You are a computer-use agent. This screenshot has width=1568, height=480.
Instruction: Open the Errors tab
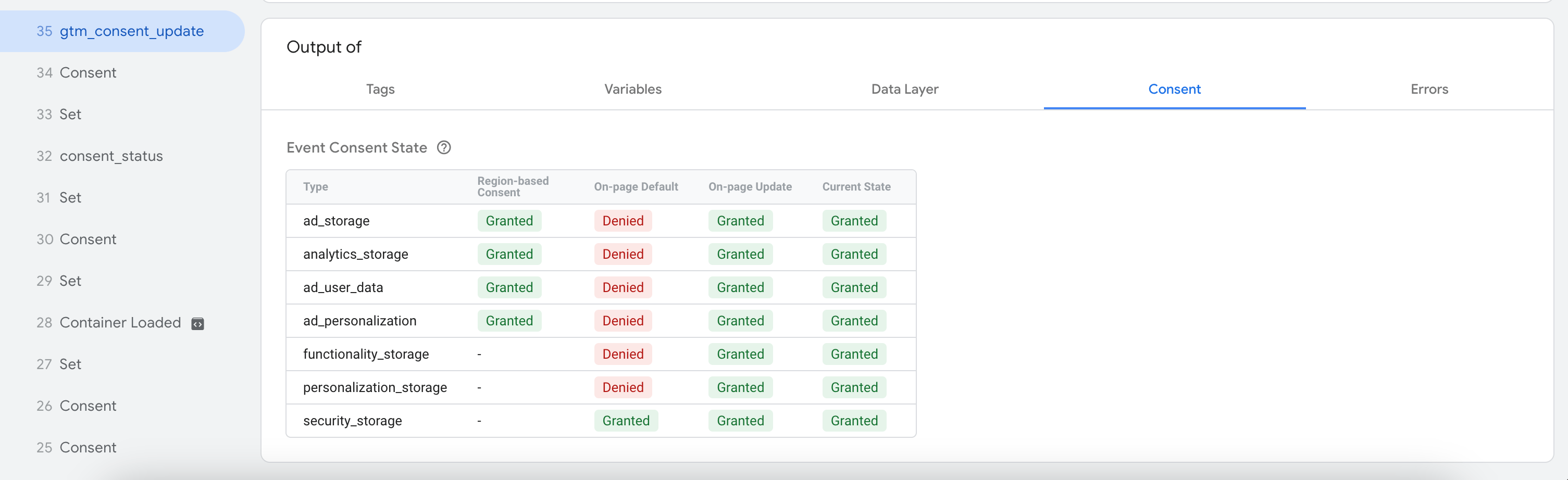click(1429, 90)
